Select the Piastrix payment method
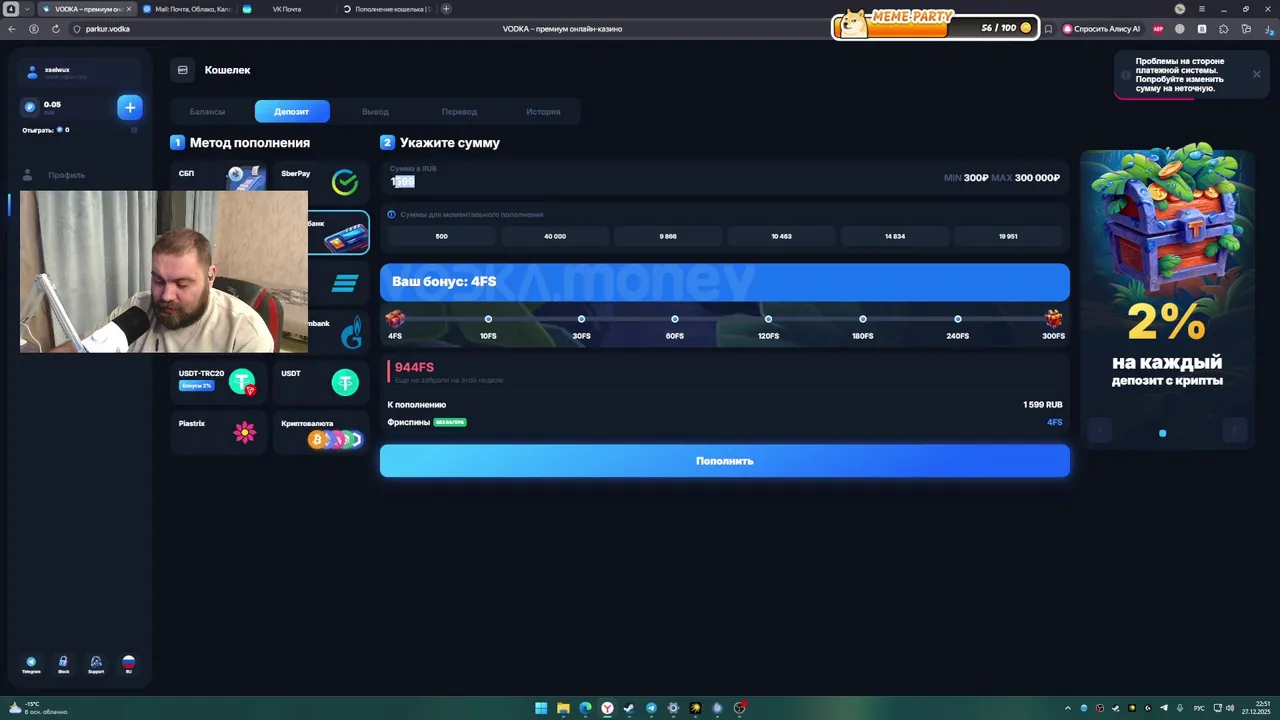 tap(218, 431)
